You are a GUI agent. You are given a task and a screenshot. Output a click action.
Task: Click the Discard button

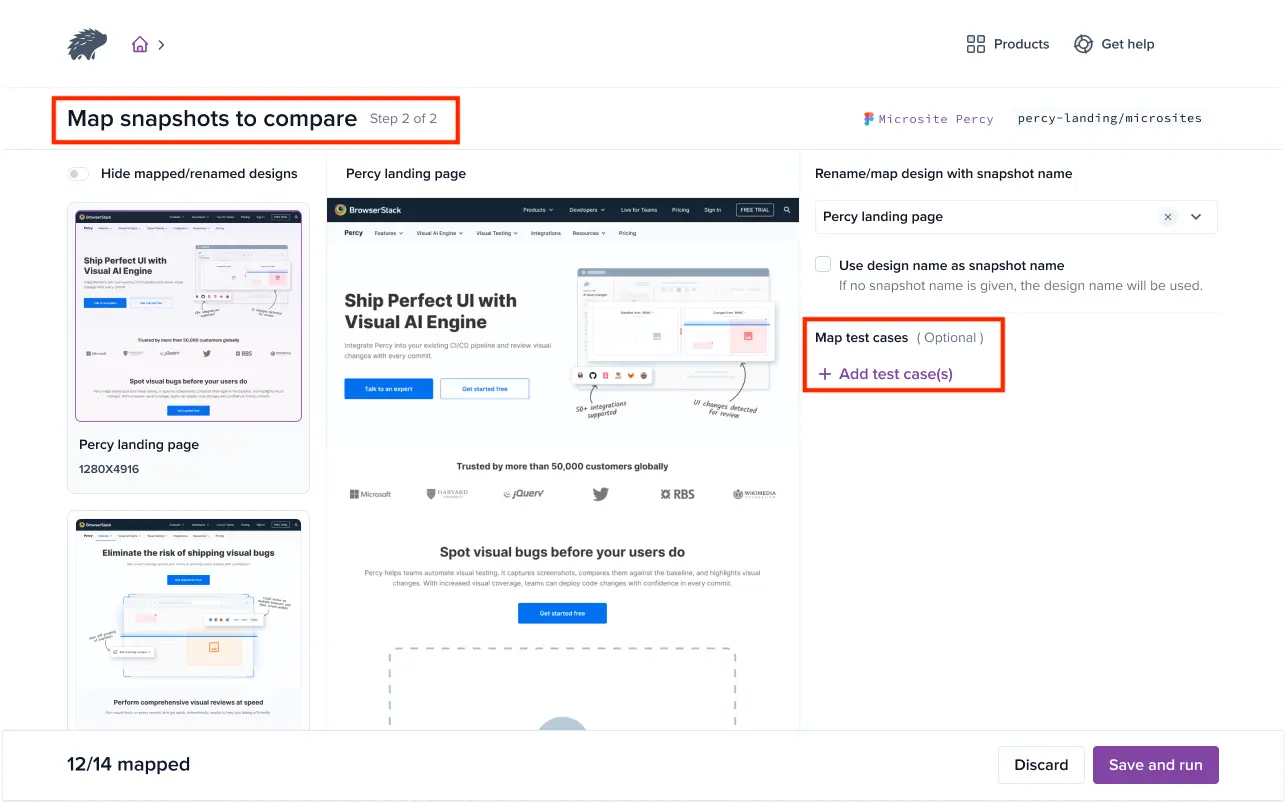[x=1041, y=765]
